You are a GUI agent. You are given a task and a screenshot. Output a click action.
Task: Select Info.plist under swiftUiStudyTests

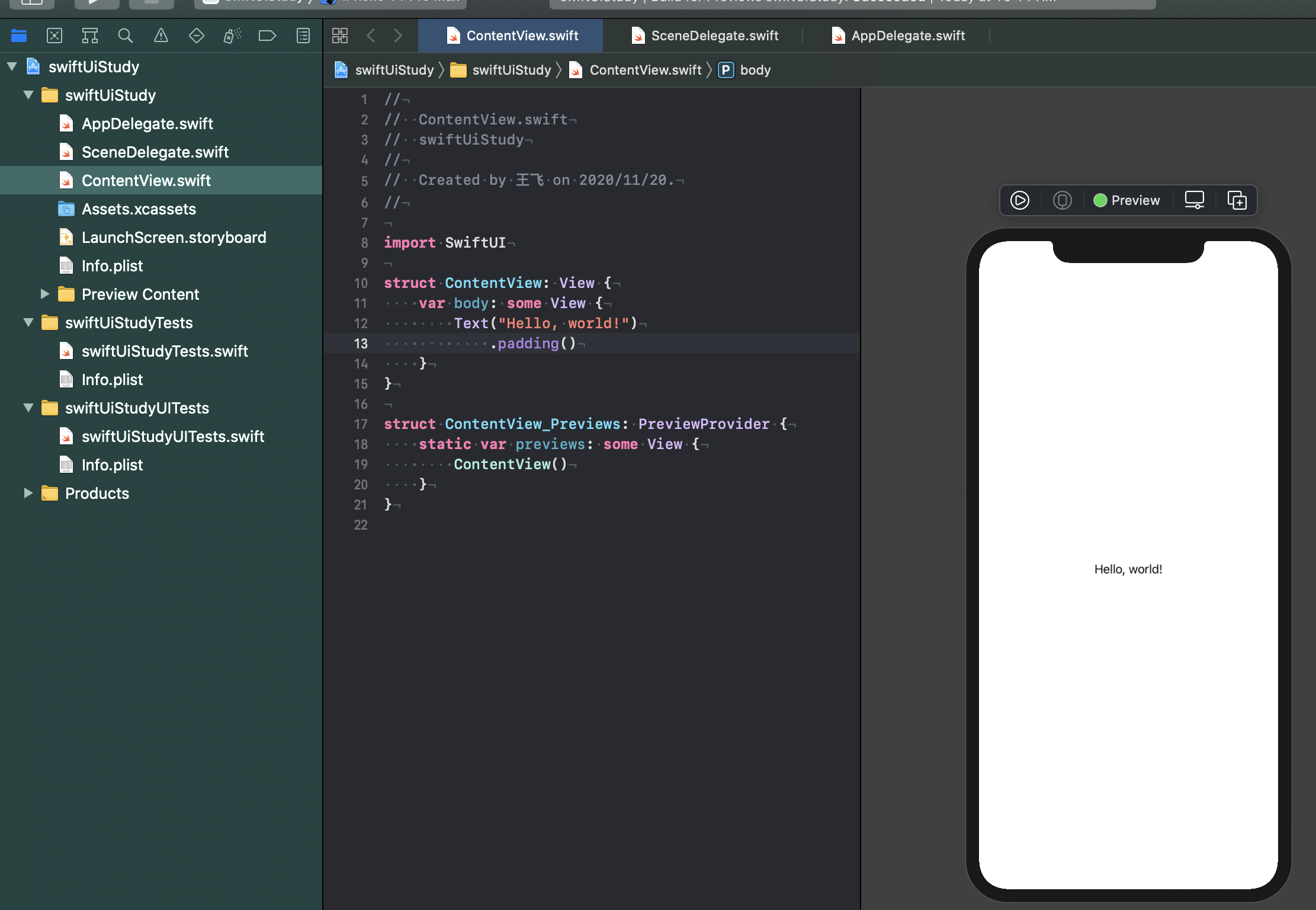[x=161, y=379]
